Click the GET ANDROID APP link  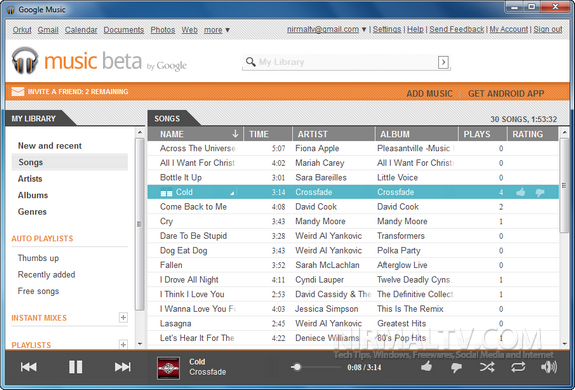(x=506, y=93)
